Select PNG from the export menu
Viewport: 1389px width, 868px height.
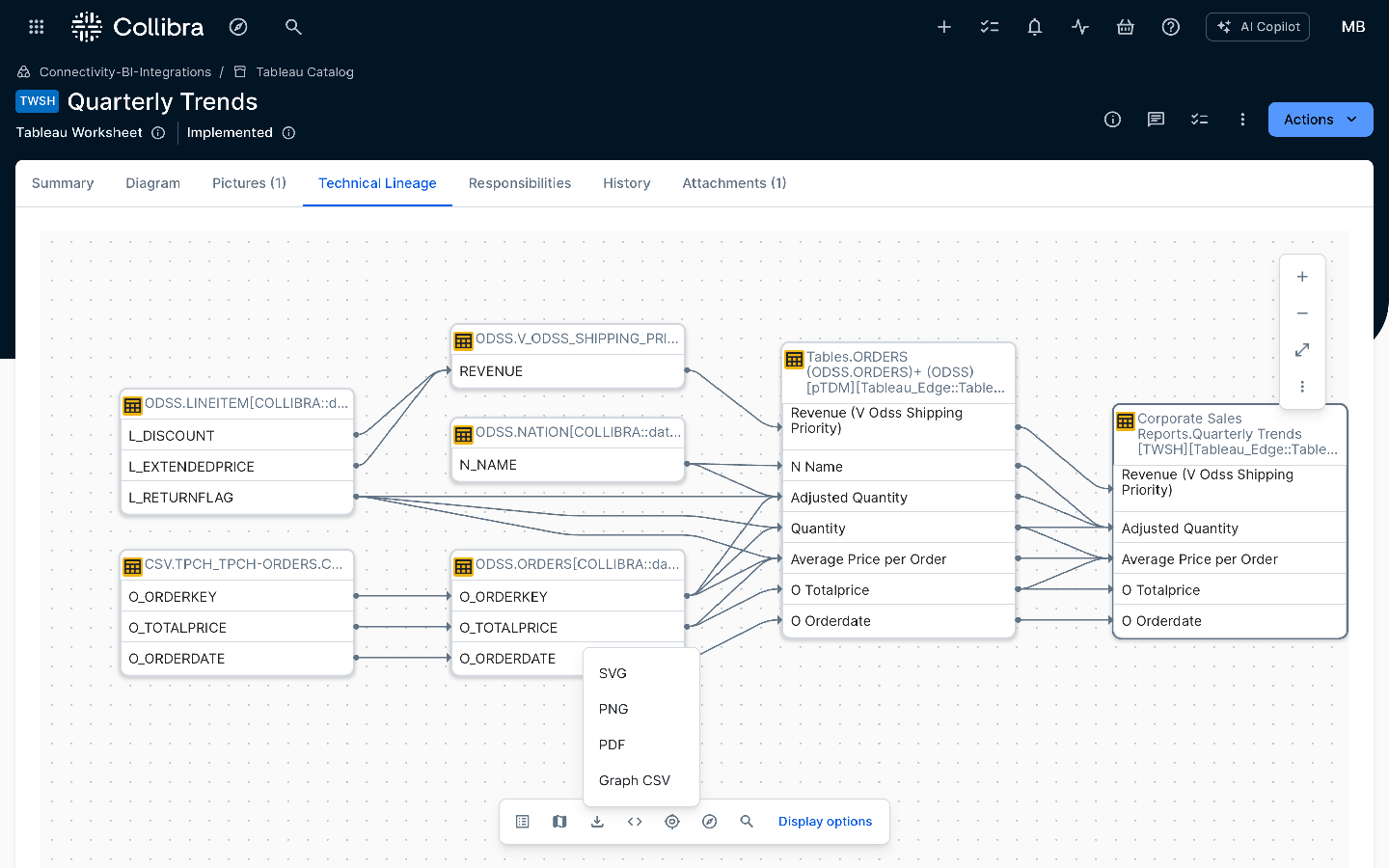(613, 709)
